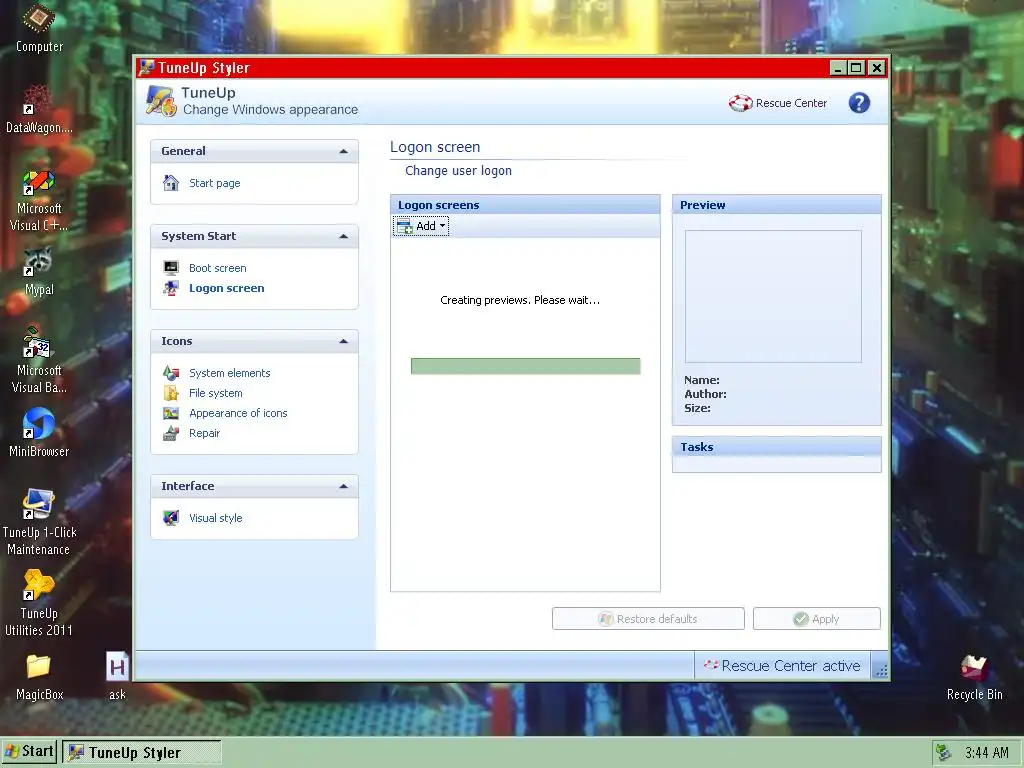Click the empty preview thumbnail box
The height and width of the screenshot is (768, 1024).
tap(773, 296)
